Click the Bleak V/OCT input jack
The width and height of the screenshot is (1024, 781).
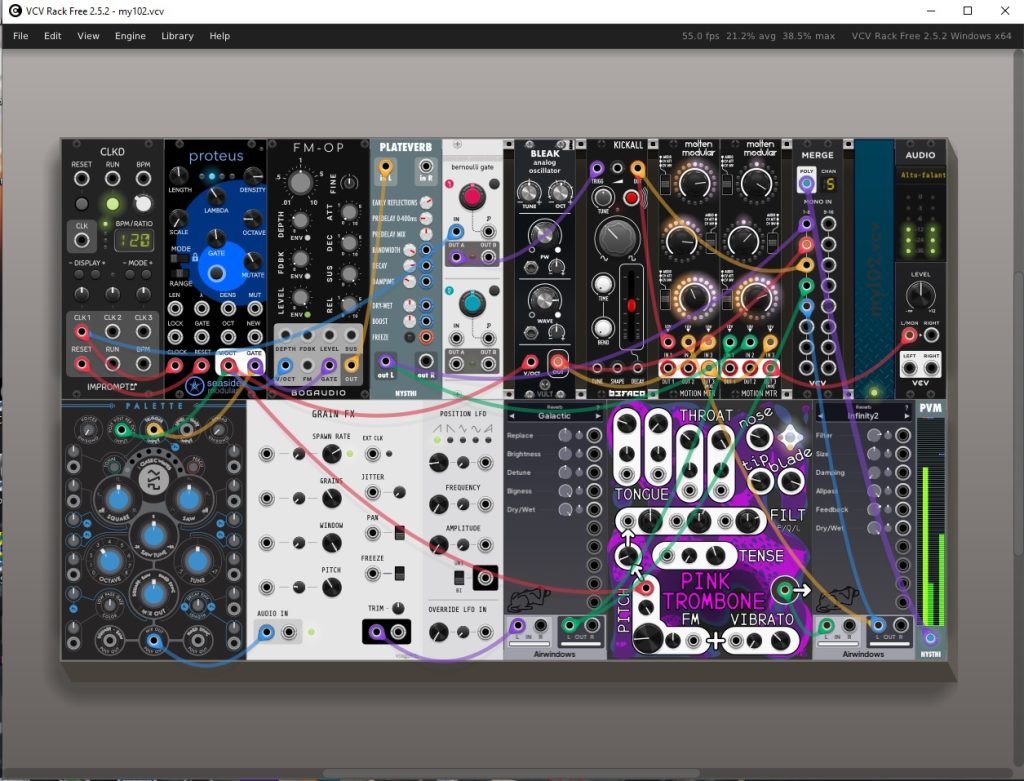pos(530,361)
